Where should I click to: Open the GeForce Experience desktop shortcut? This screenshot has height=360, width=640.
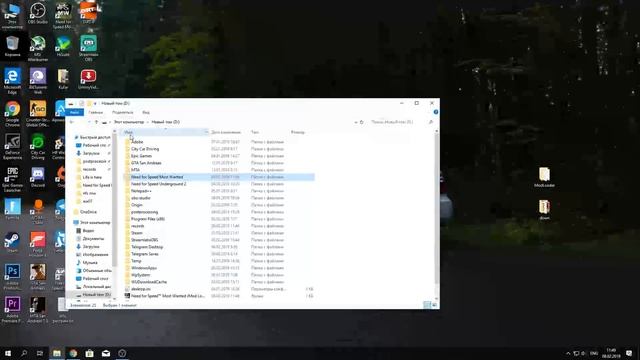pos(12,146)
